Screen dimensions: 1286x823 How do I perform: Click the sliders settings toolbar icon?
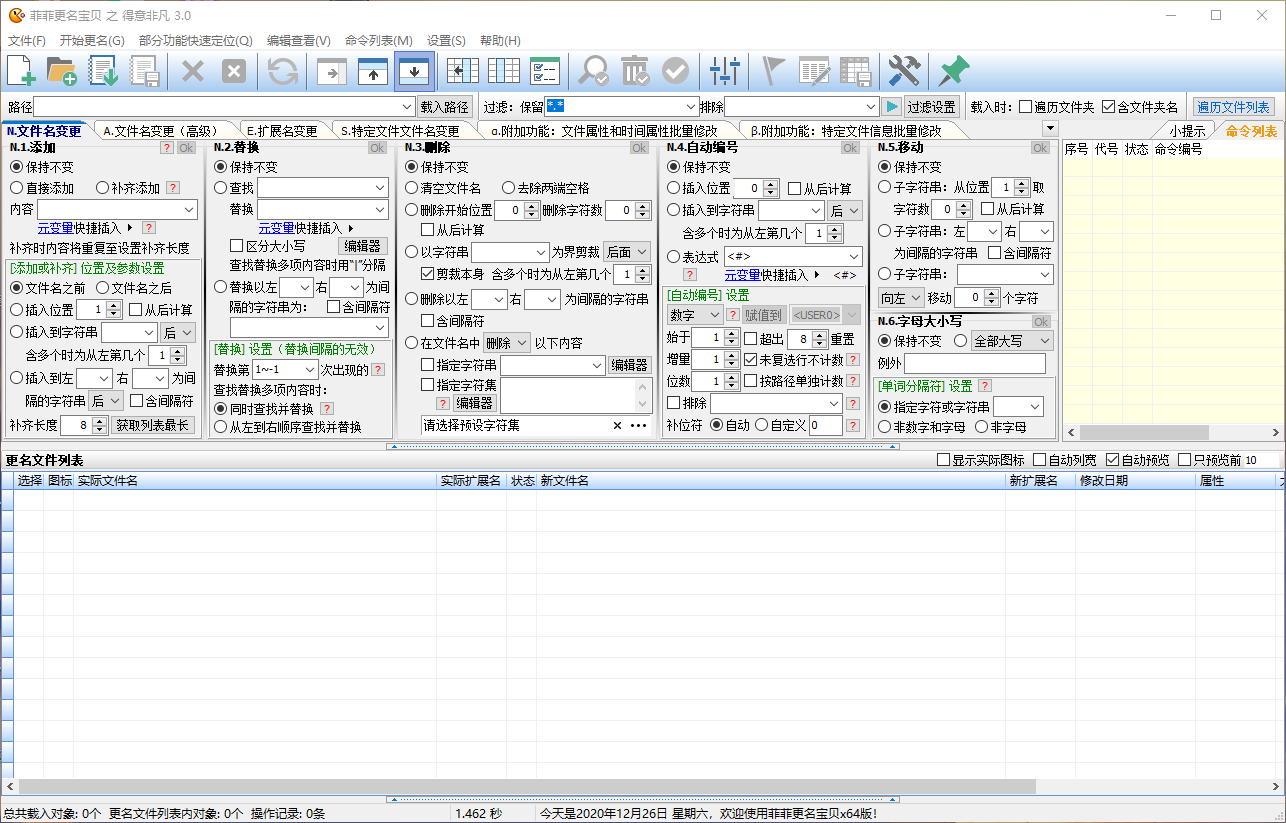(725, 71)
